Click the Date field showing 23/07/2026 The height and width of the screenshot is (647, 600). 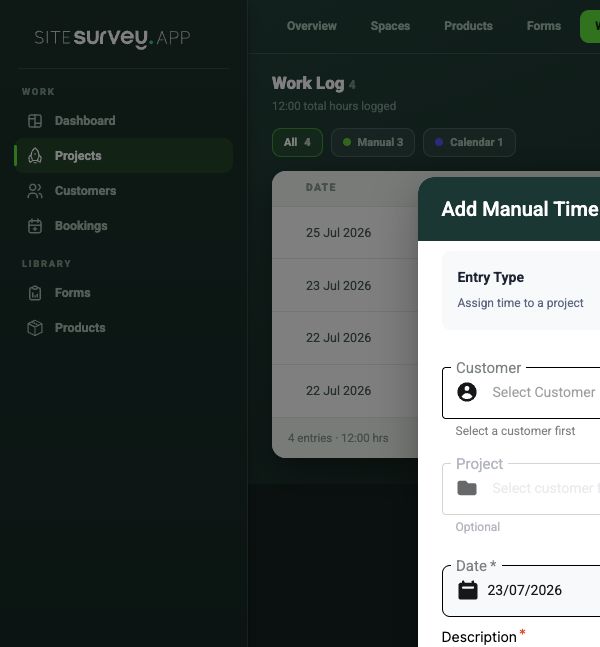pyautogui.click(x=521, y=590)
